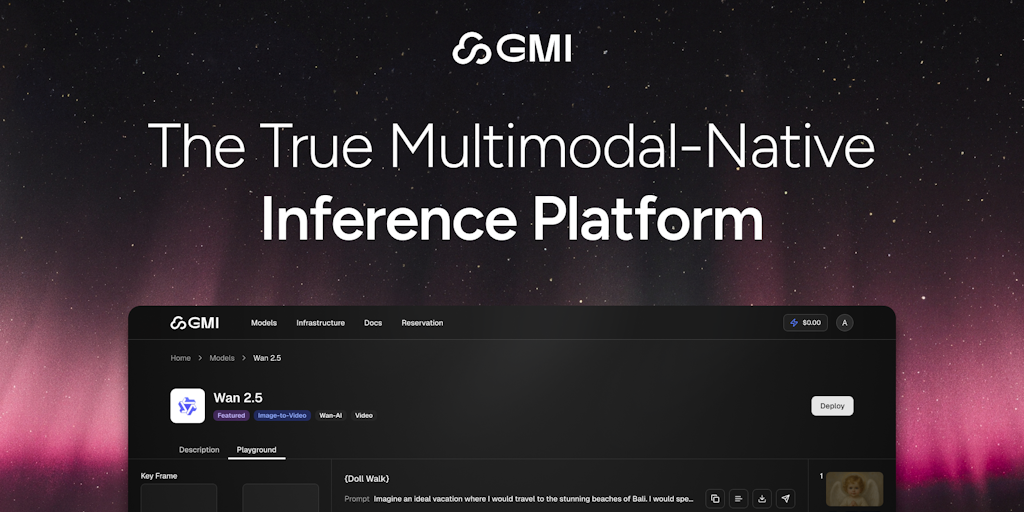Open the Docs menu item
Screen dimensions: 1024x512
tap(373, 323)
